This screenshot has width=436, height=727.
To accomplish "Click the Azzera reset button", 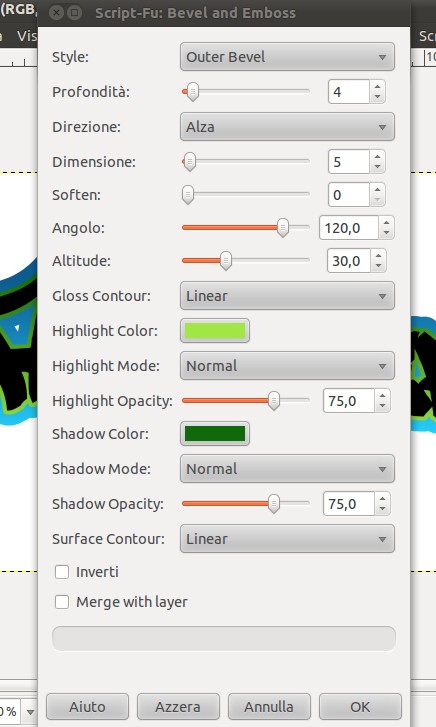I will [x=178, y=707].
